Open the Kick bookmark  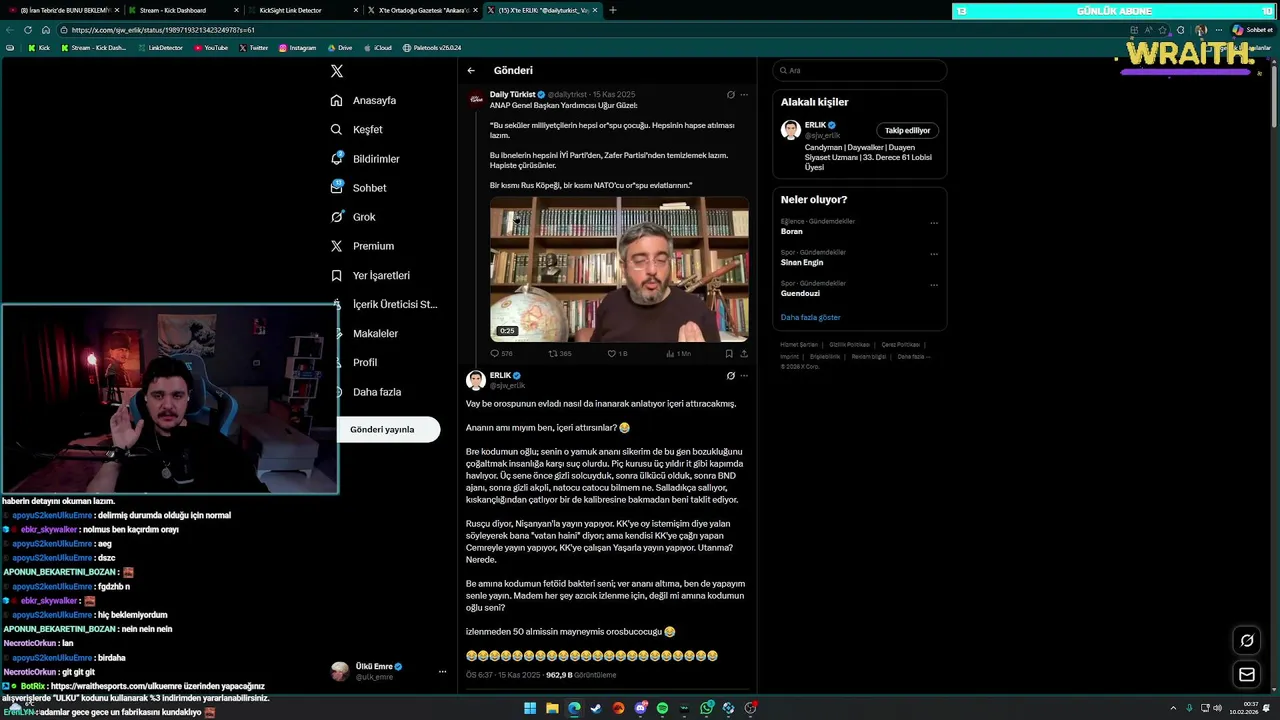pos(39,48)
